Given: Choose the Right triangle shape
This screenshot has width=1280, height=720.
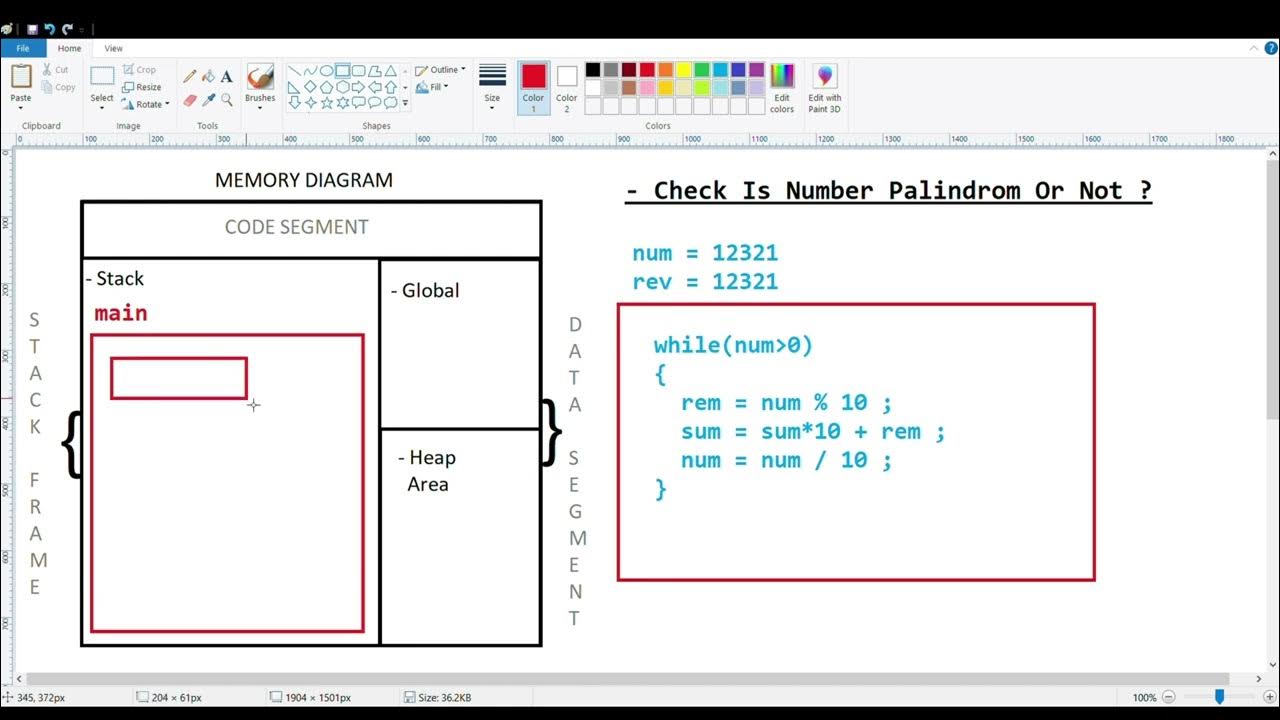Looking at the screenshot, I should (x=294, y=87).
